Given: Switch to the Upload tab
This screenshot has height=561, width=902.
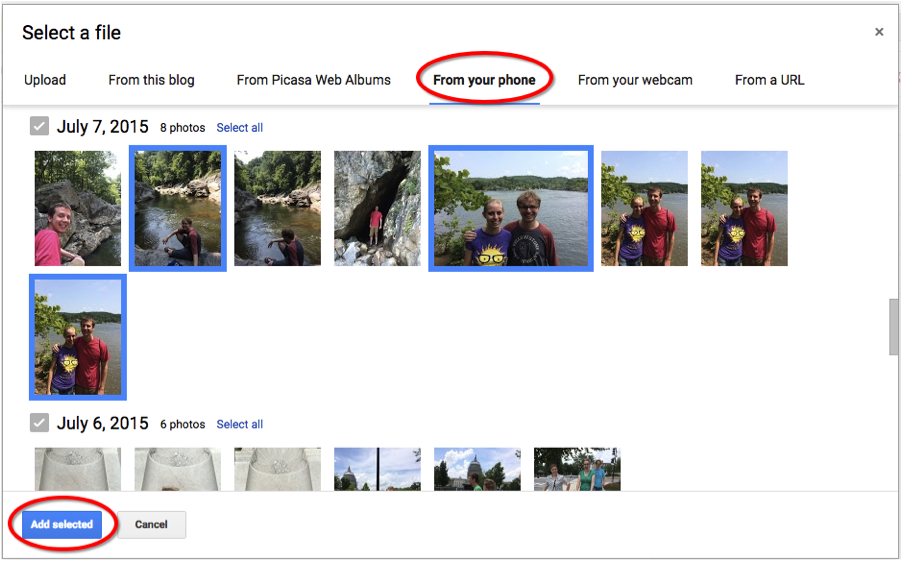Looking at the screenshot, I should coord(45,80).
